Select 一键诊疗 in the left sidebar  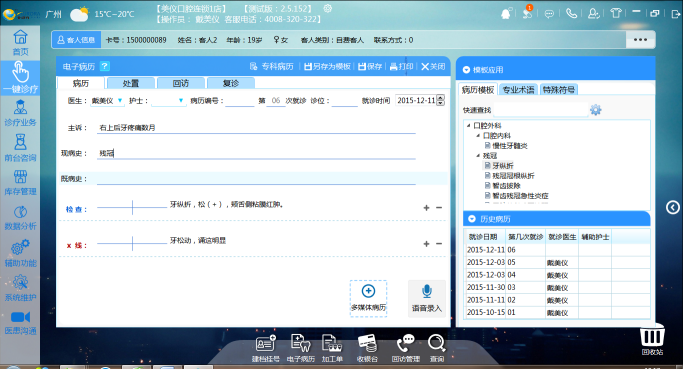tap(20, 78)
